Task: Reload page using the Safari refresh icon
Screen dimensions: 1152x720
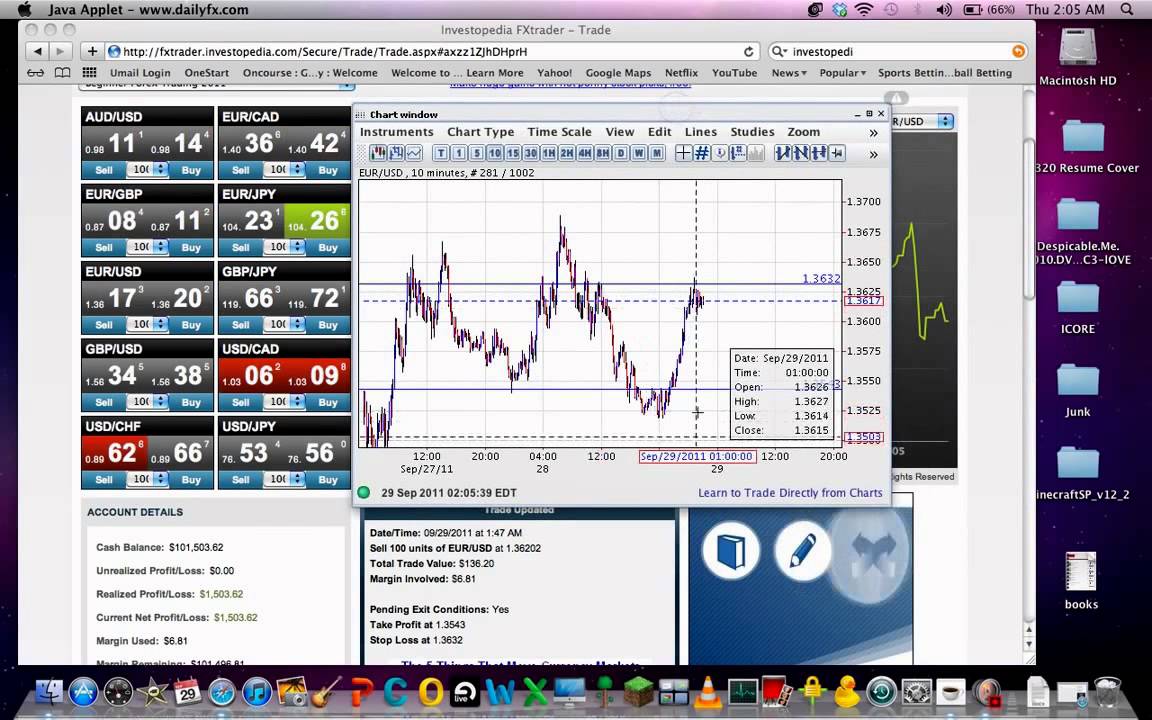Action: (748, 51)
